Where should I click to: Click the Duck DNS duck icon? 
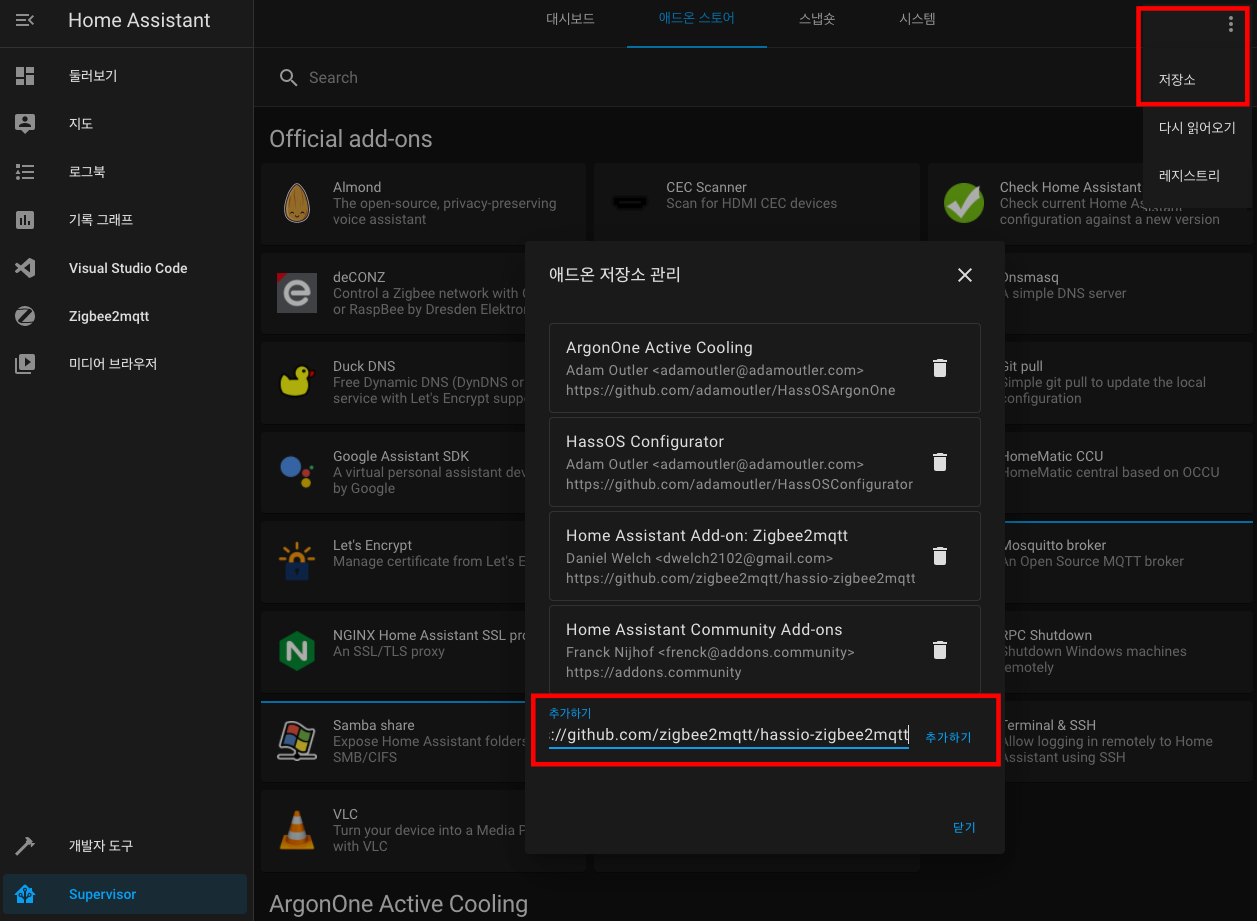coord(297,382)
